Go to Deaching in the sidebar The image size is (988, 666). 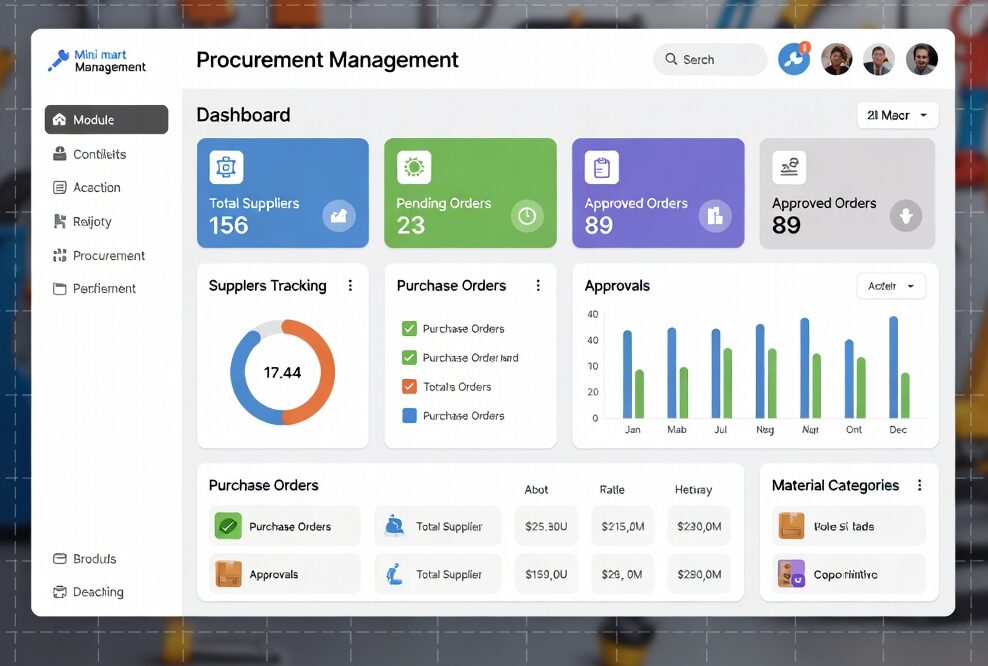coord(97,592)
